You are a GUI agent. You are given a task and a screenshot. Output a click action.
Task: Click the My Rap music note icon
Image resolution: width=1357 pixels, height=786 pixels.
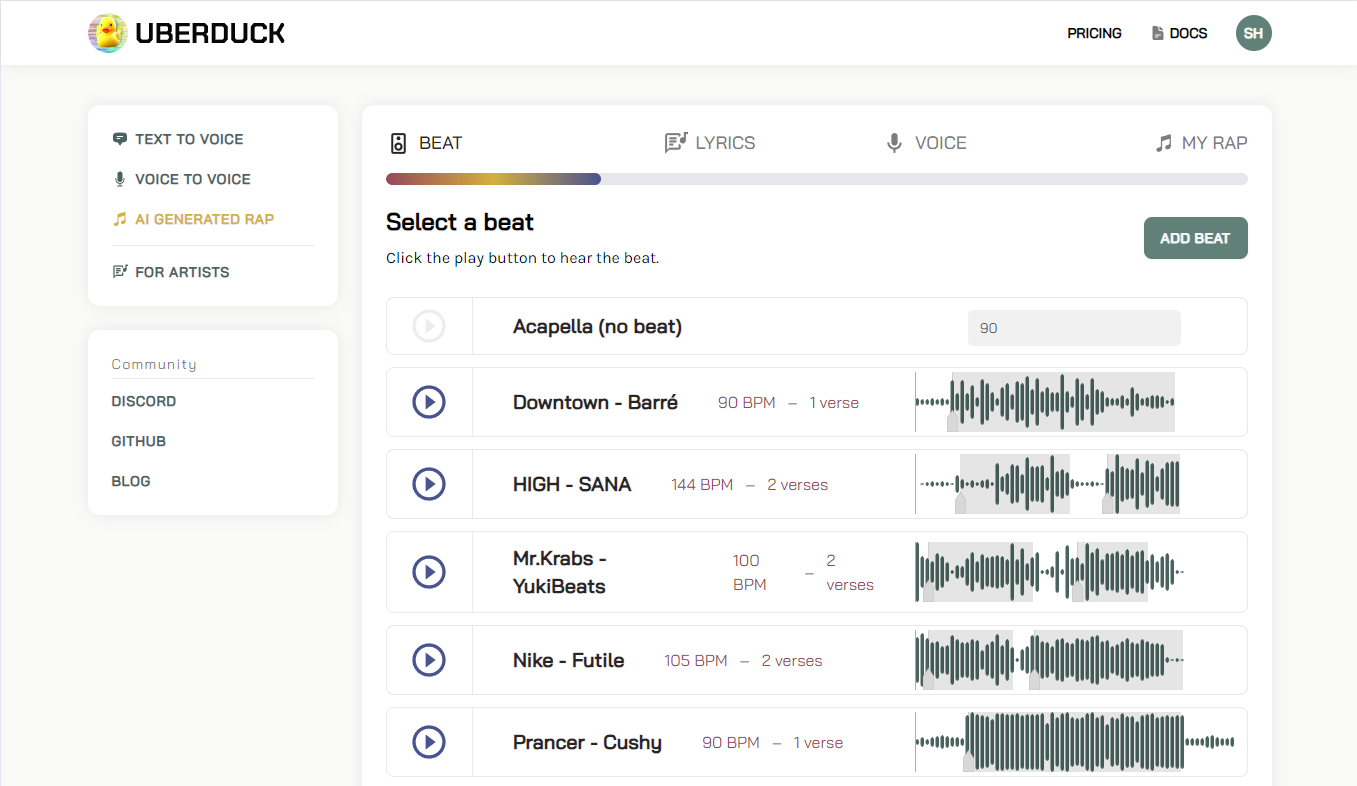pos(1163,143)
